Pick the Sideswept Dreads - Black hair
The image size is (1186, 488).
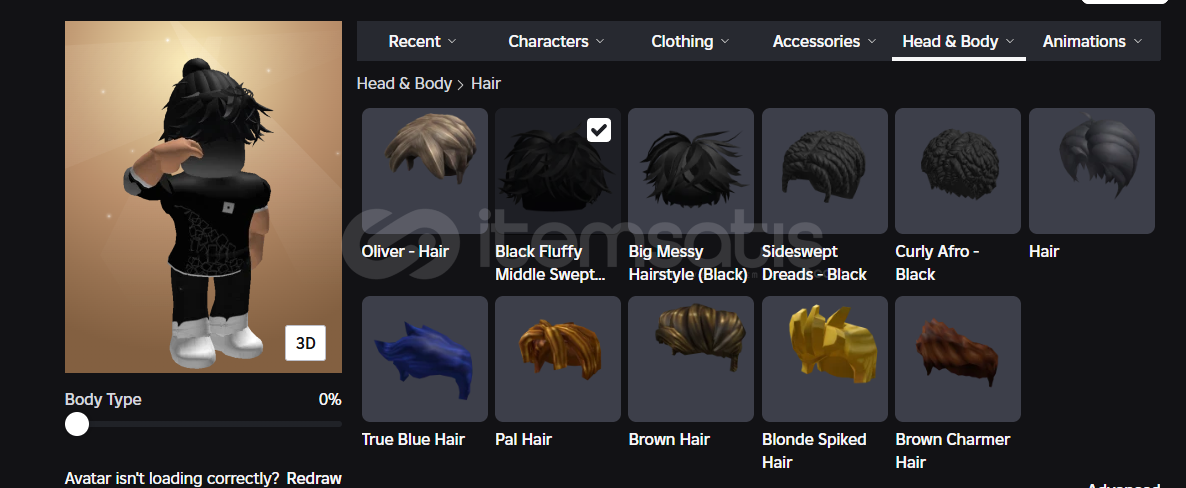pos(824,171)
